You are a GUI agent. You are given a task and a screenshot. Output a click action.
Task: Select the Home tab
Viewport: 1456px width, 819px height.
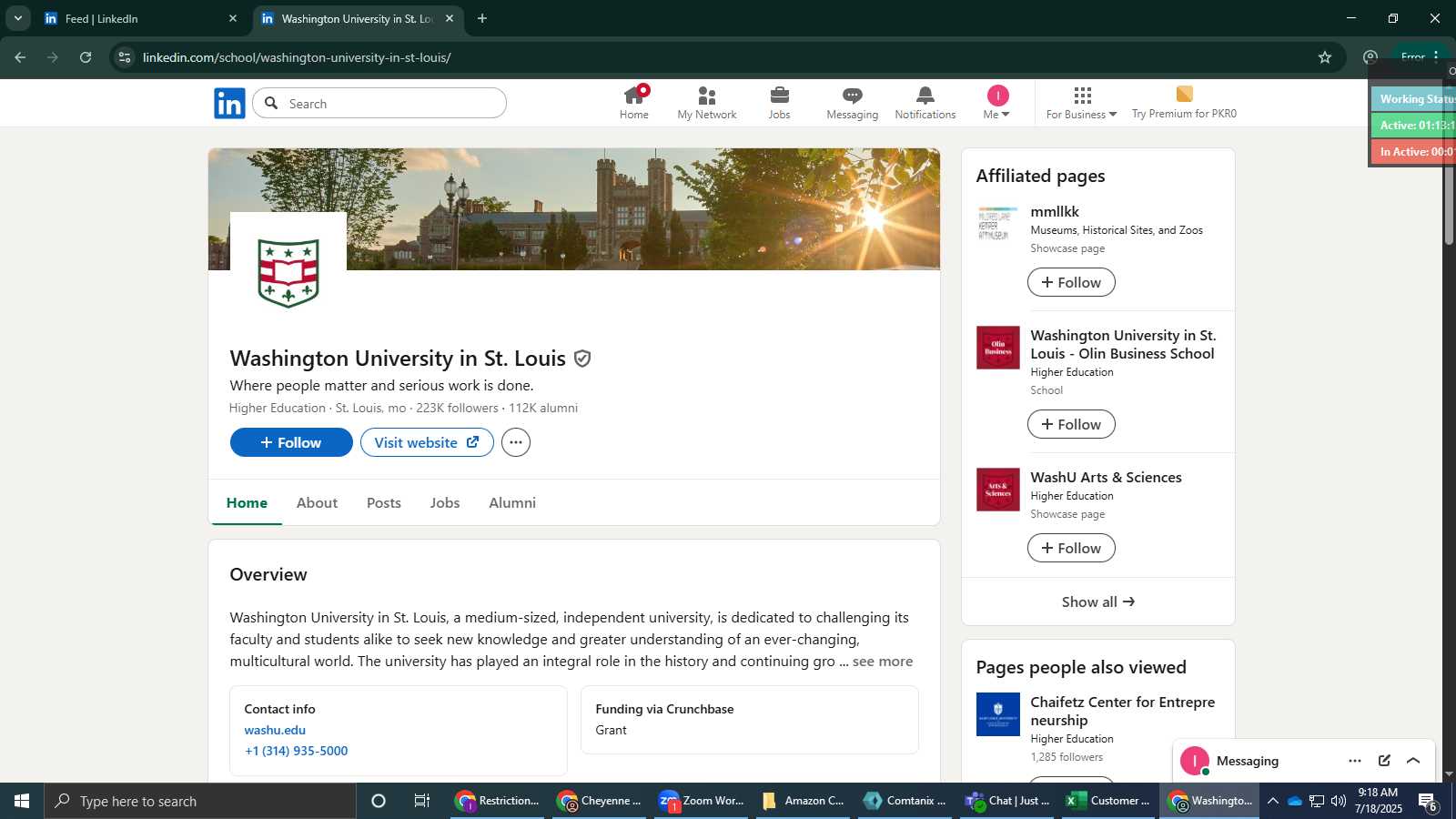[x=247, y=502]
